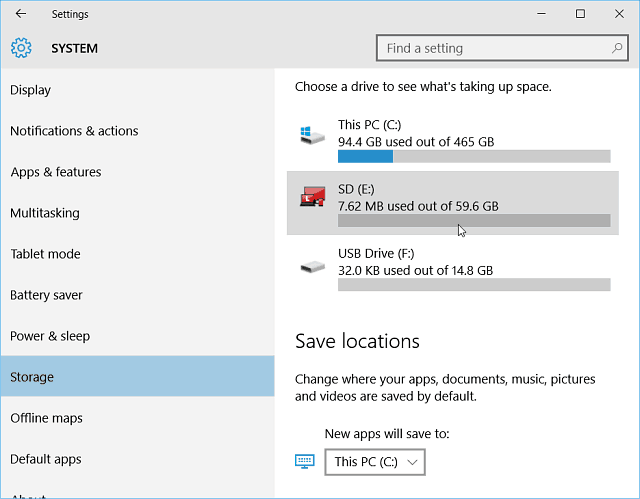Image resolution: width=640 pixels, height=499 pixels.
Task: Click the 7.62 MB used out of 59.6 GB text
Action: click(418, 206)
